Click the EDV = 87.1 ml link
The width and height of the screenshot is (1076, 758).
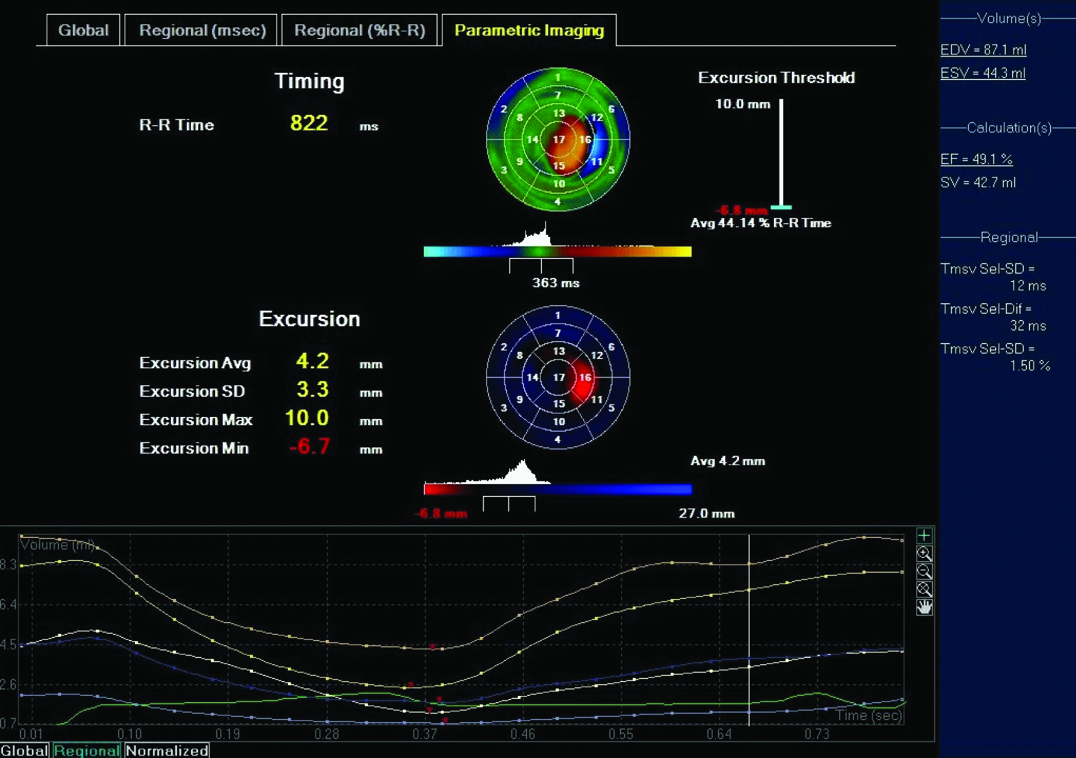(983, 50)
